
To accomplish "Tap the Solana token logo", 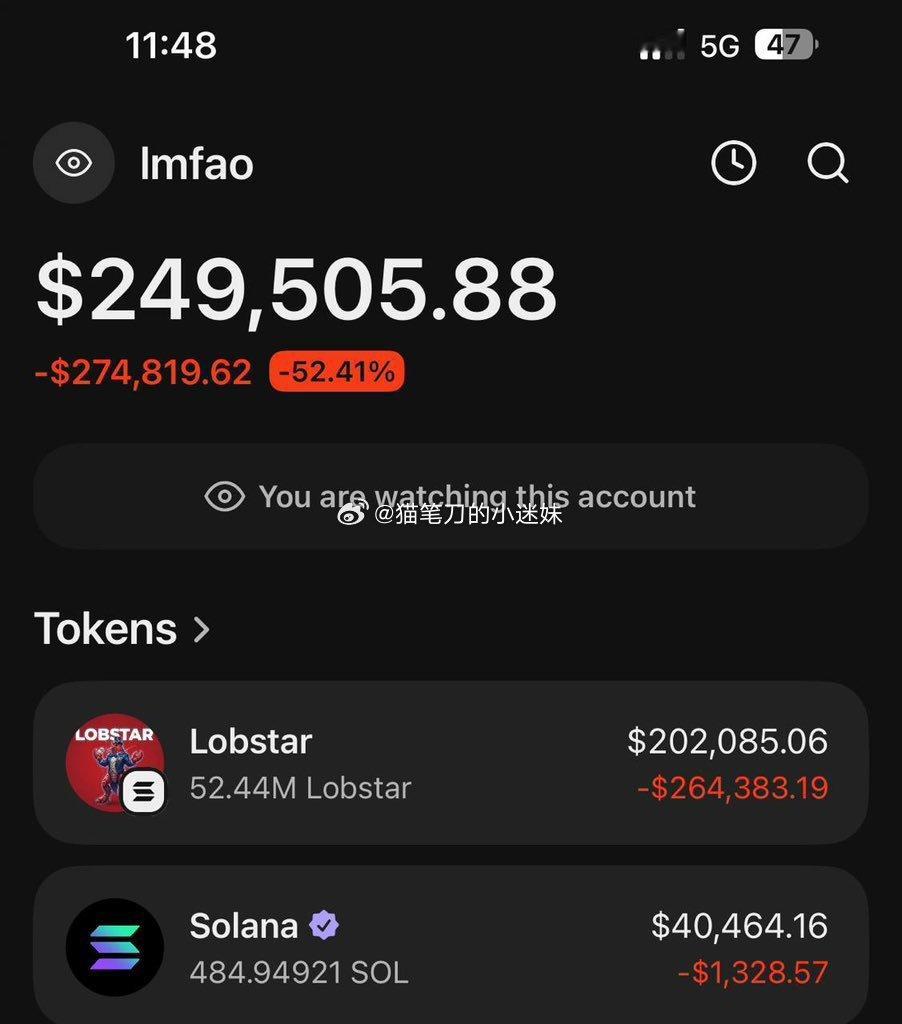I will (x=114, y=946).
